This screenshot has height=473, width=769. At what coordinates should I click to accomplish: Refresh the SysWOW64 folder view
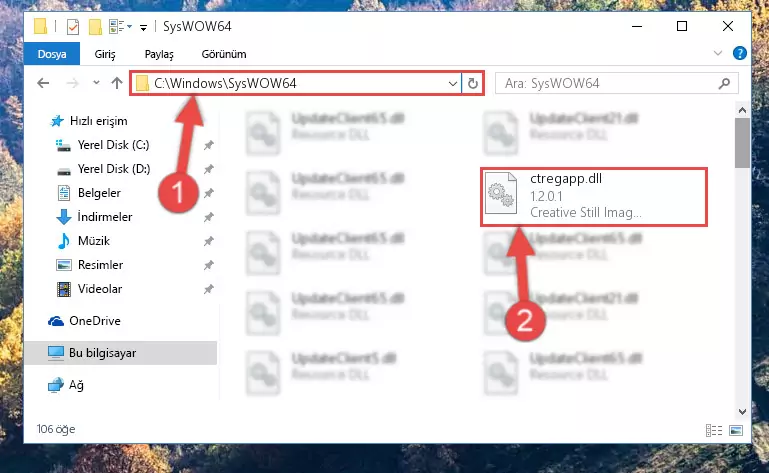472,83
